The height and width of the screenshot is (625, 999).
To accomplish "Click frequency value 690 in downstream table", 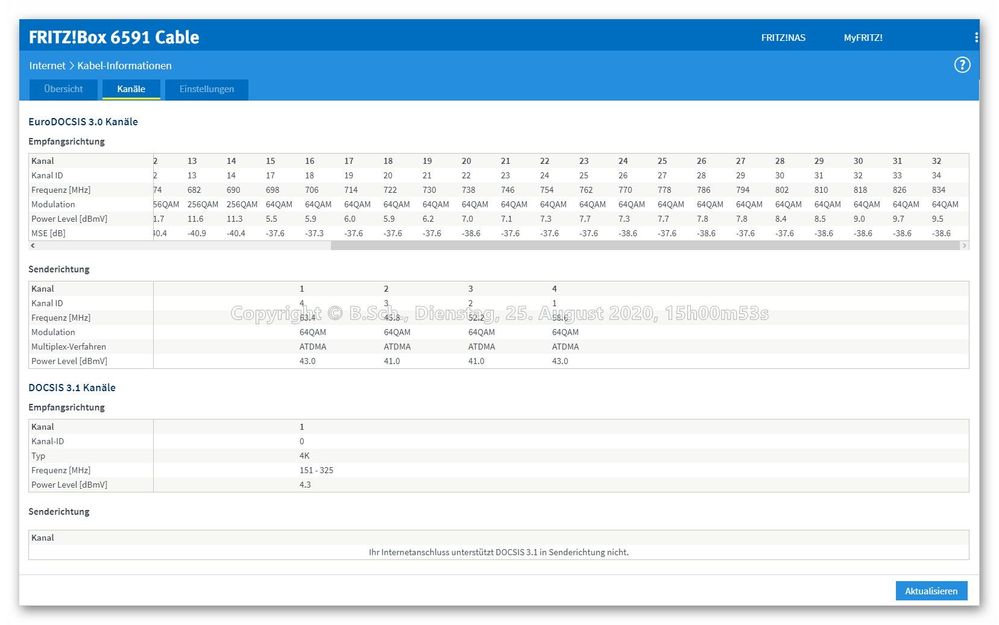I will (233, 190).
